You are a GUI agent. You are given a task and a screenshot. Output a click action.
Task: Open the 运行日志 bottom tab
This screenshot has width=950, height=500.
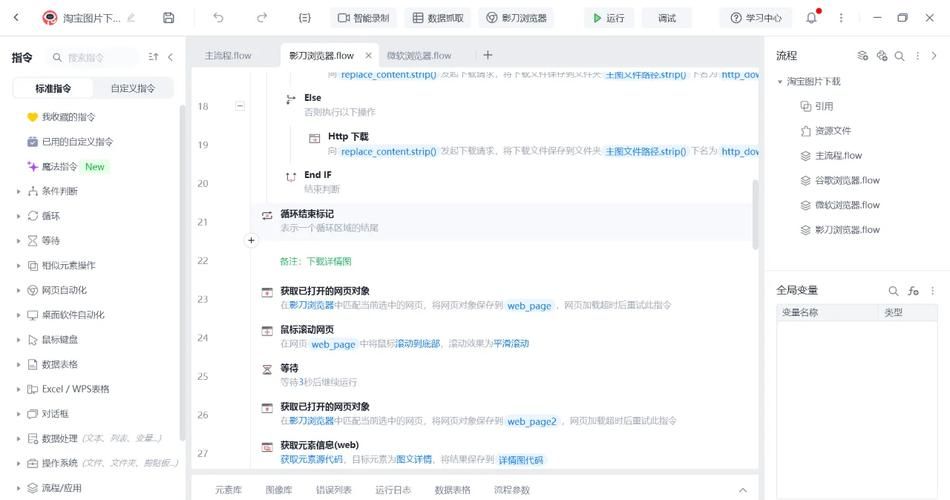point(393,490)
